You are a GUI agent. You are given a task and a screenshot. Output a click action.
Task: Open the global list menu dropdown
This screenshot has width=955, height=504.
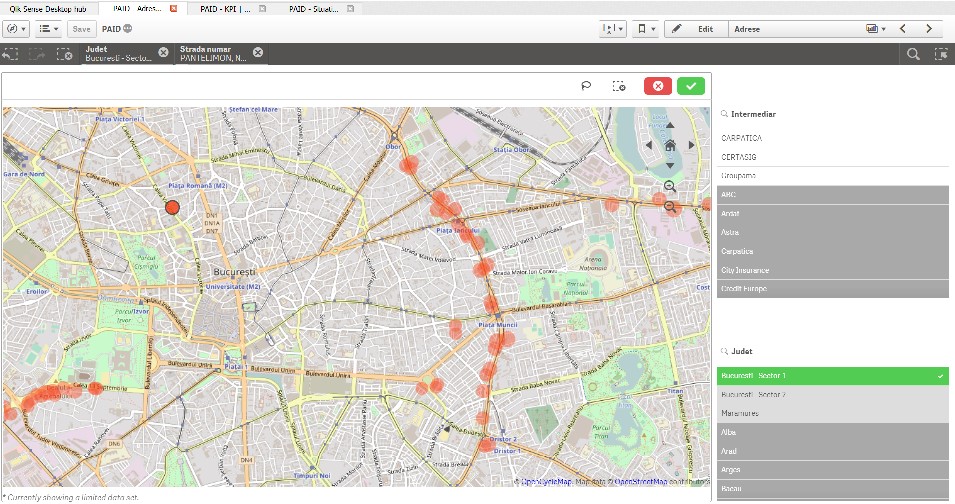coord(49,29)
